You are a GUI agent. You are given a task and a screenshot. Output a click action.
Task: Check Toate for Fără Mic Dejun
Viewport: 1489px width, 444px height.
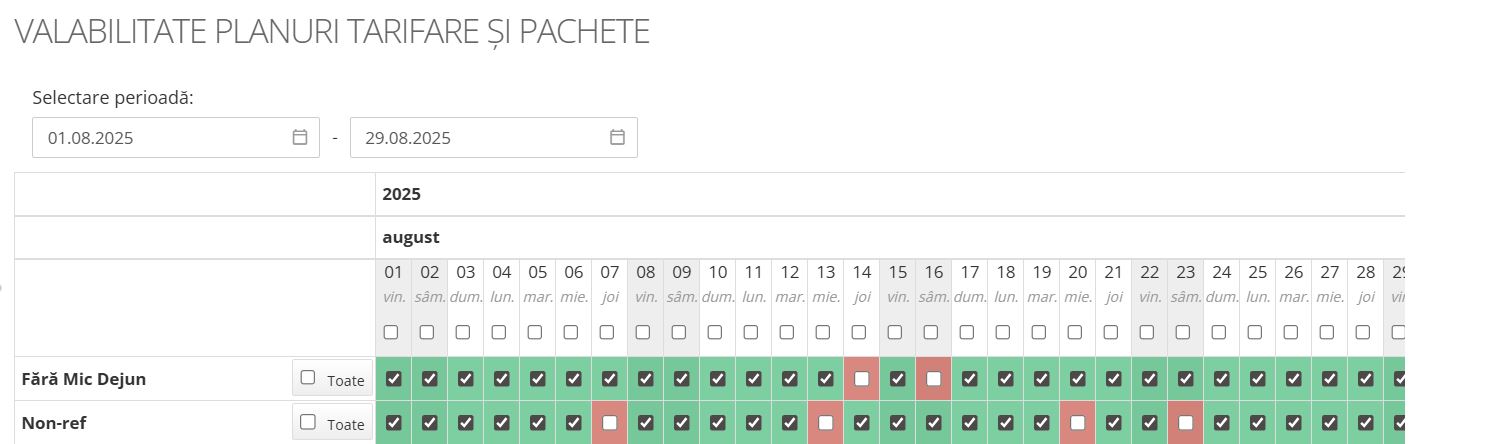[x=308, y=378]
